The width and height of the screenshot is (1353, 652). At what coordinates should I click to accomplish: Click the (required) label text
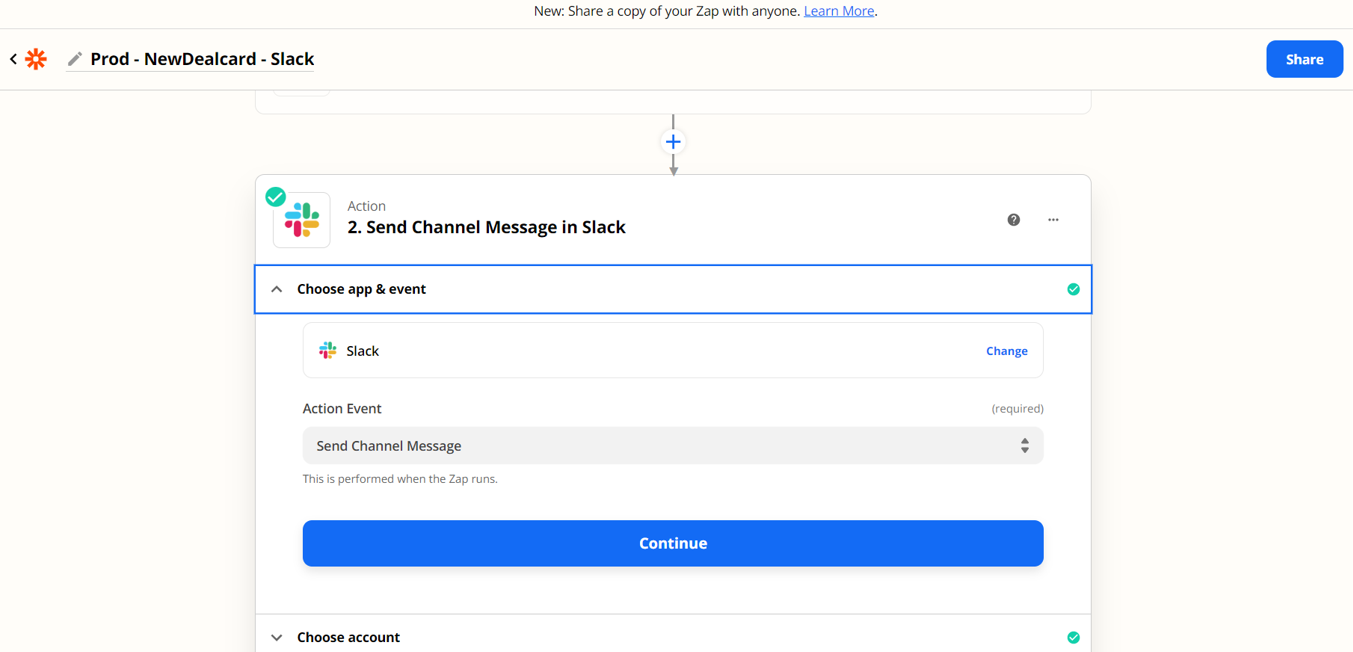pyautogui.click(x=1017, y=408)
